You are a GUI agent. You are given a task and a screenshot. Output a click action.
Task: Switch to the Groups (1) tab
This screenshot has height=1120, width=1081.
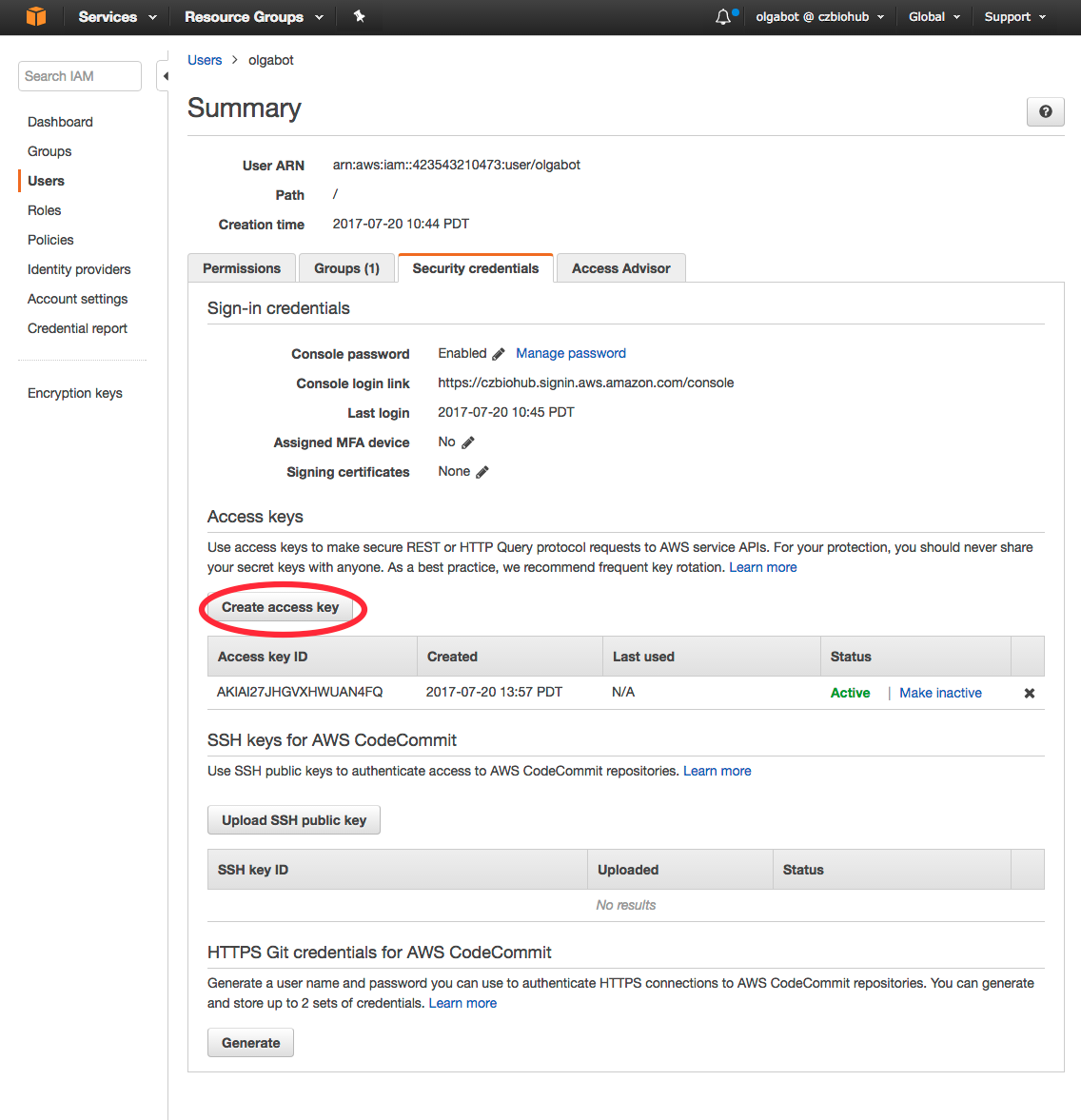tap(346, 268)
